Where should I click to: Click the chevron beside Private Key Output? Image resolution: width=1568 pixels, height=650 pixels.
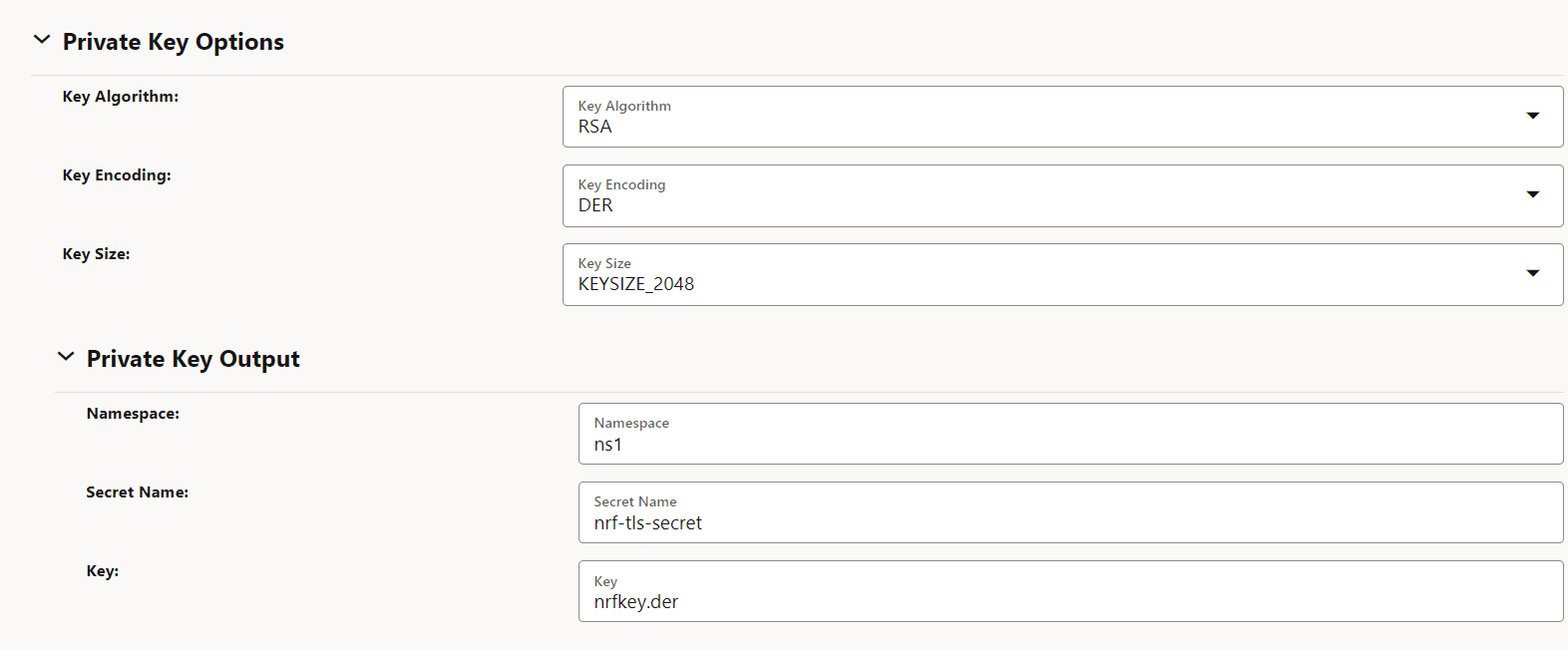(x=66, y=356)
